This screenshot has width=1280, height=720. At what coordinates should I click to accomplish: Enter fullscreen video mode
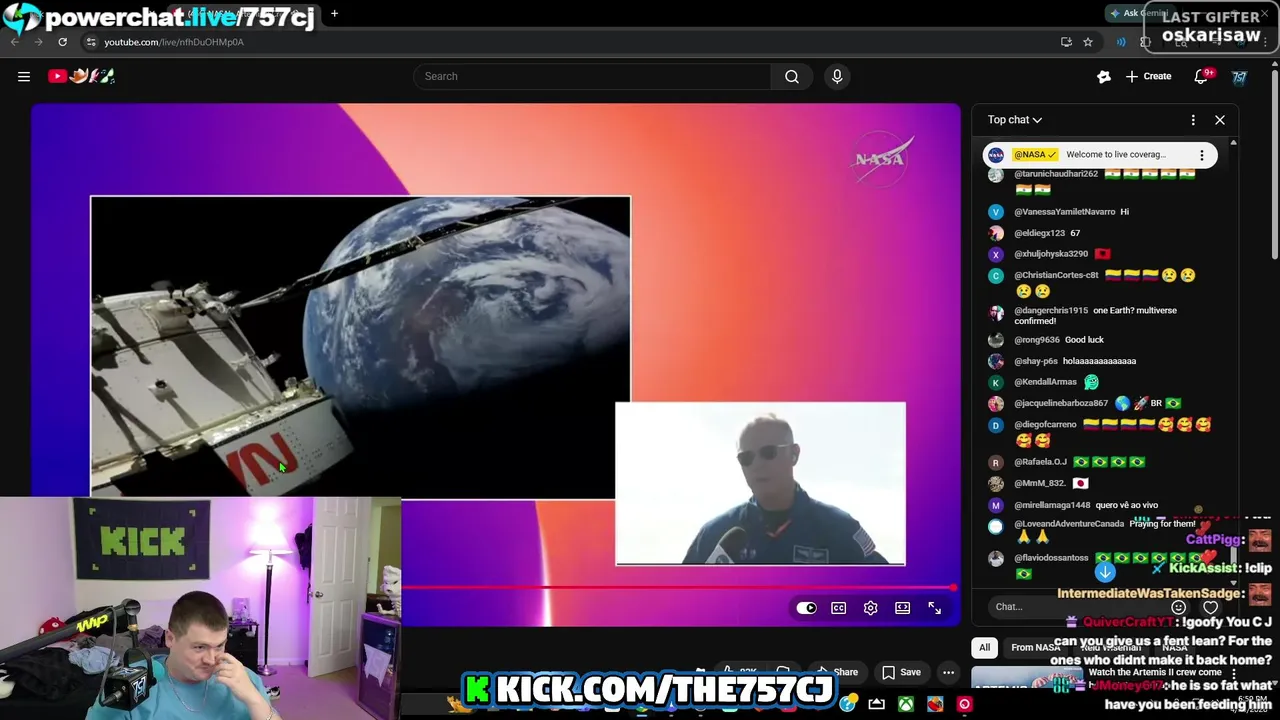click(934, 608)
